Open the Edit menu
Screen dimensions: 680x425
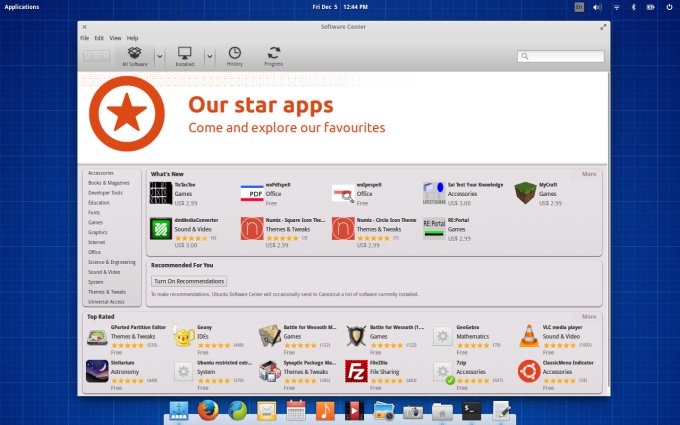pos(99,37)
